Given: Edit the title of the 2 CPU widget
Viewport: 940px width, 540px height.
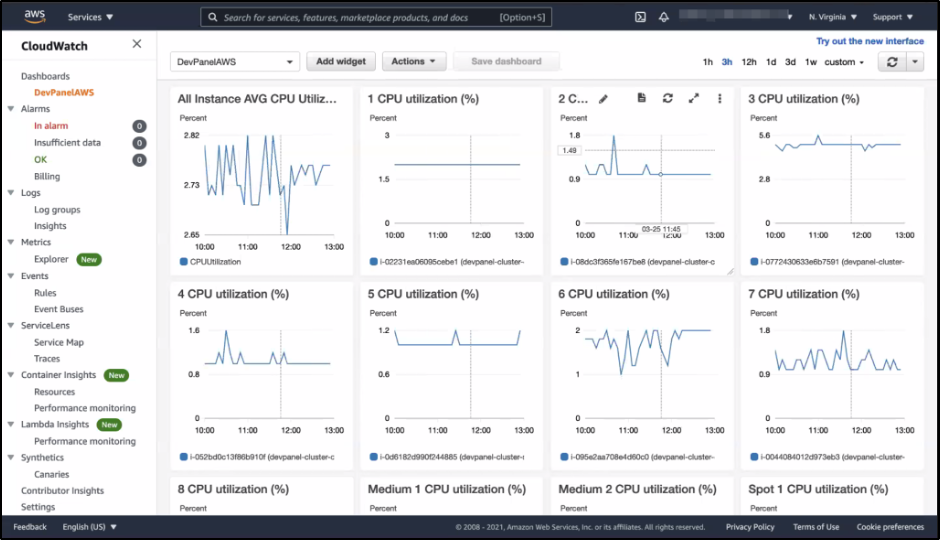Looking at the screenshot, I should pyautogui.click(x=603, y=99).
